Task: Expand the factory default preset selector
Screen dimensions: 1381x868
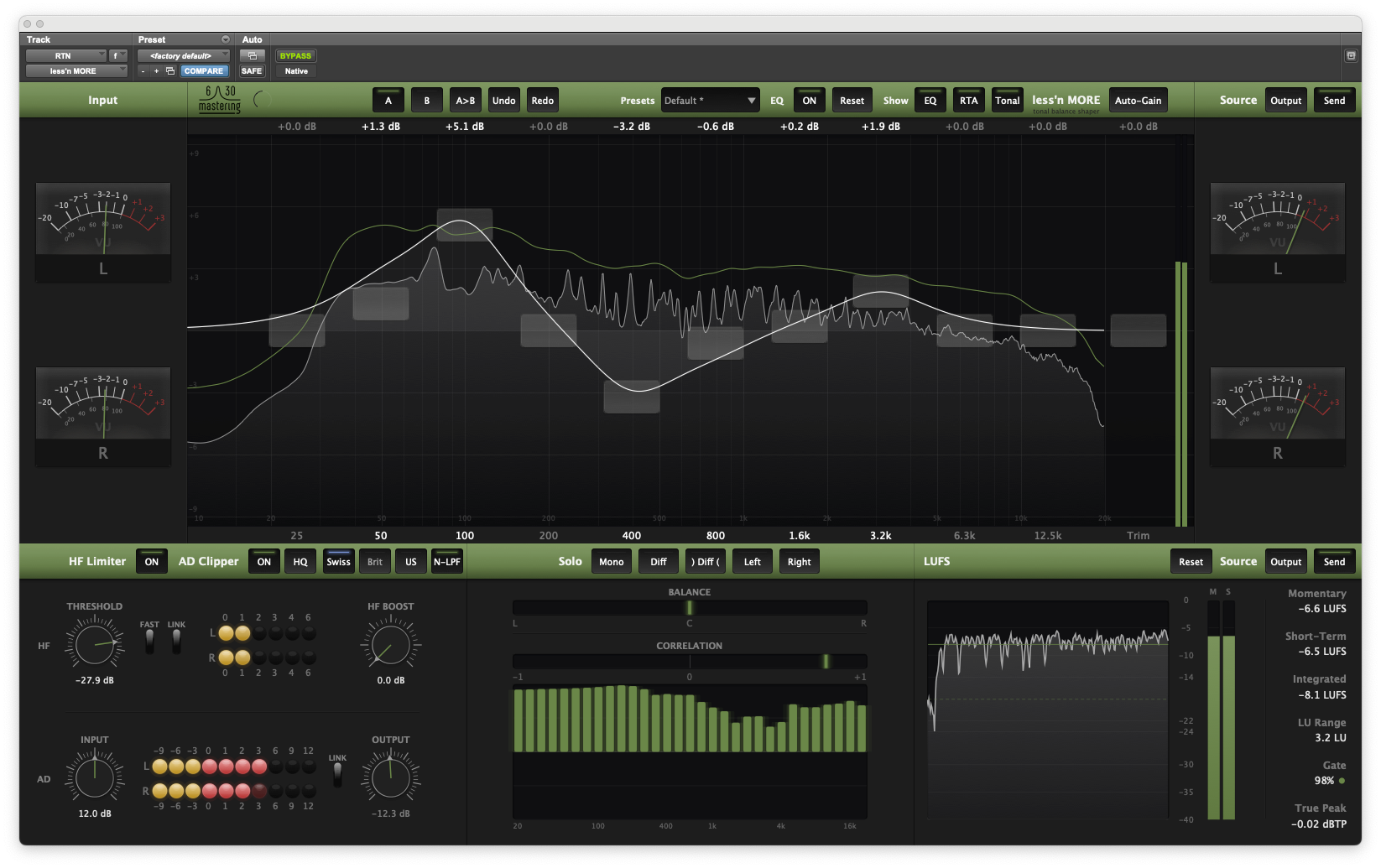Action: [x=183, y=56]
